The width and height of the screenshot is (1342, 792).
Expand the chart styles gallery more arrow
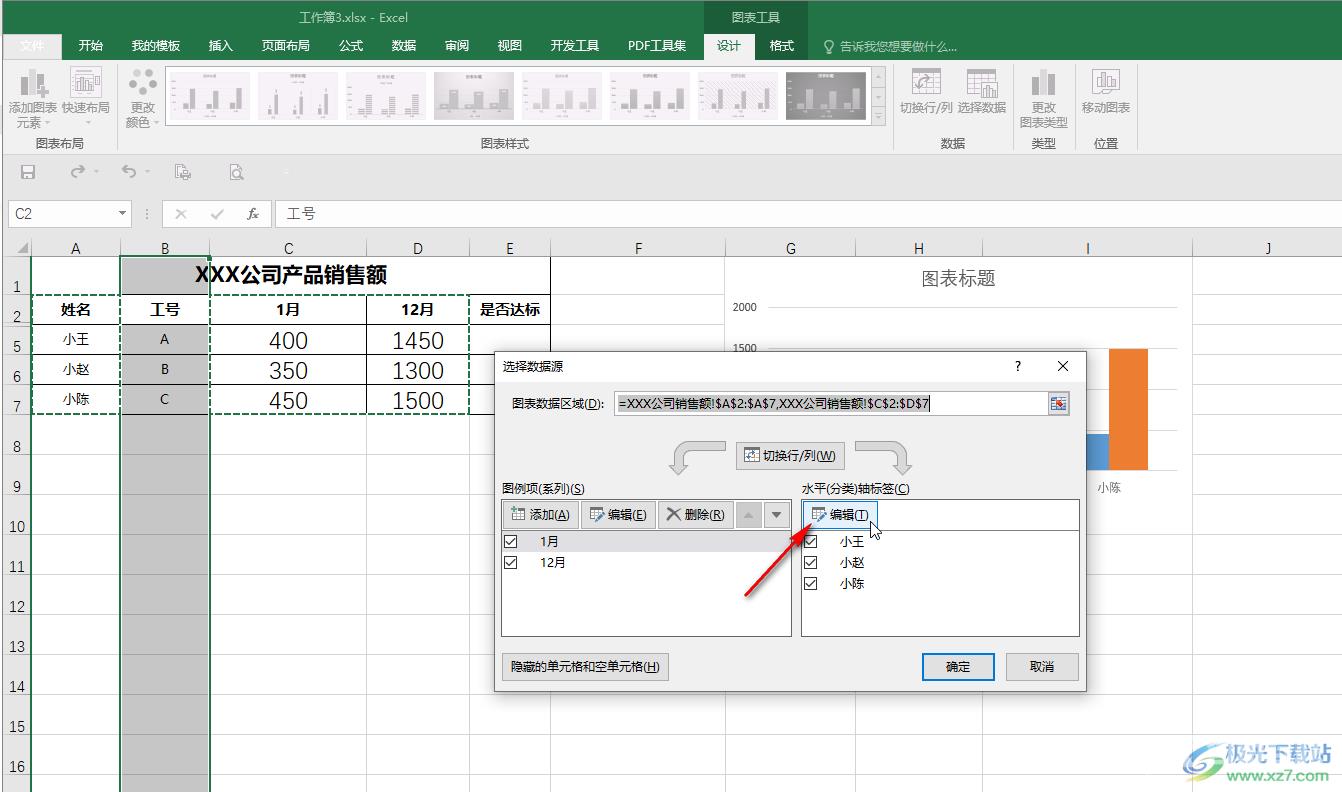coord(879,115)
